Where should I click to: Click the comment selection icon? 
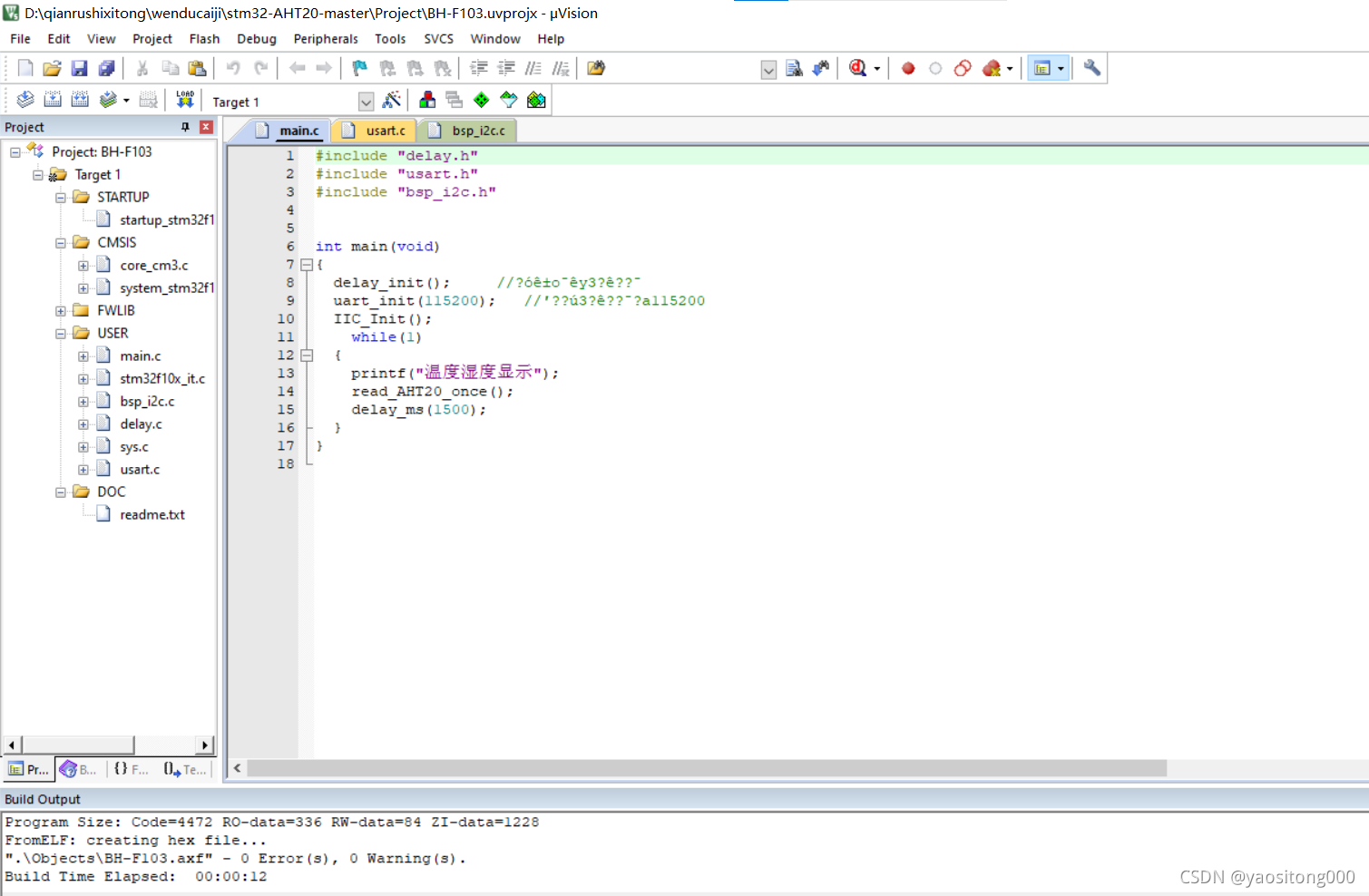pyautogui.click(x=533, y=68)
